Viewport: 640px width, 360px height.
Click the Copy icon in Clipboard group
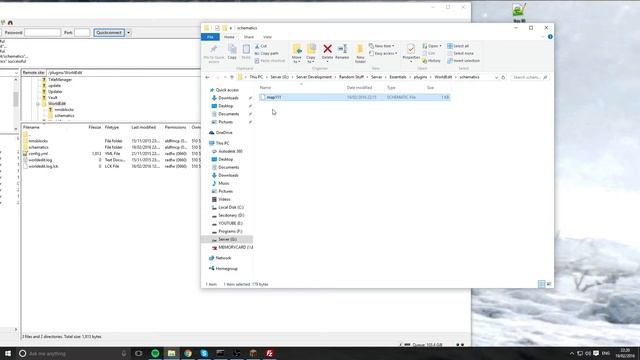pos(232,52)
